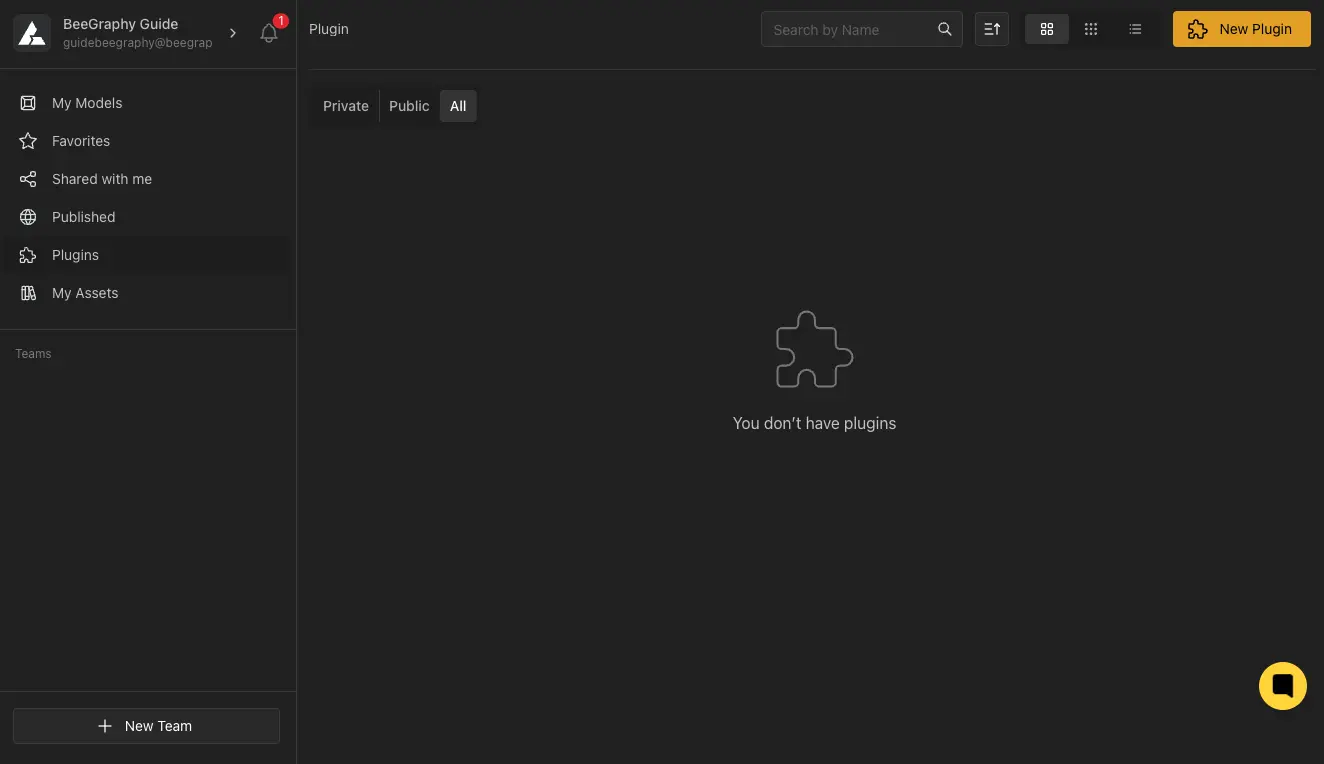Open the chat widget bubble
This screenshot has height=764, width=1324.
click(x=1283, y=686)
